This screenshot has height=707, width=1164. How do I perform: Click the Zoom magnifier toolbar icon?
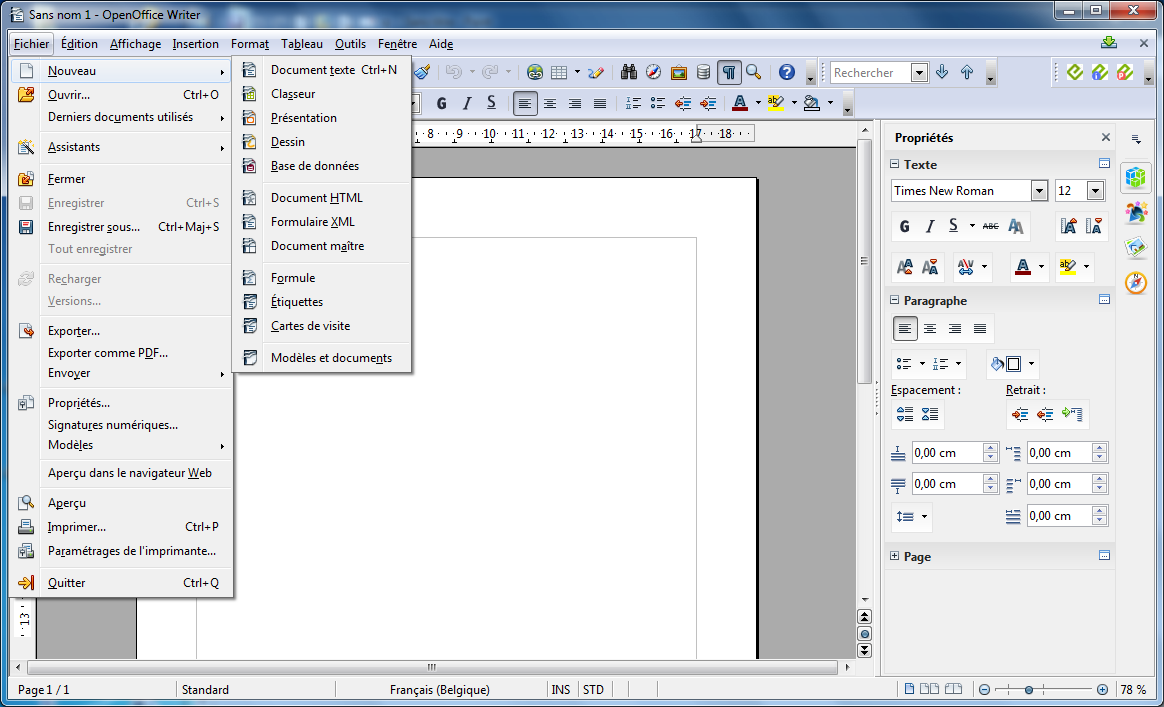pos(753,72)
